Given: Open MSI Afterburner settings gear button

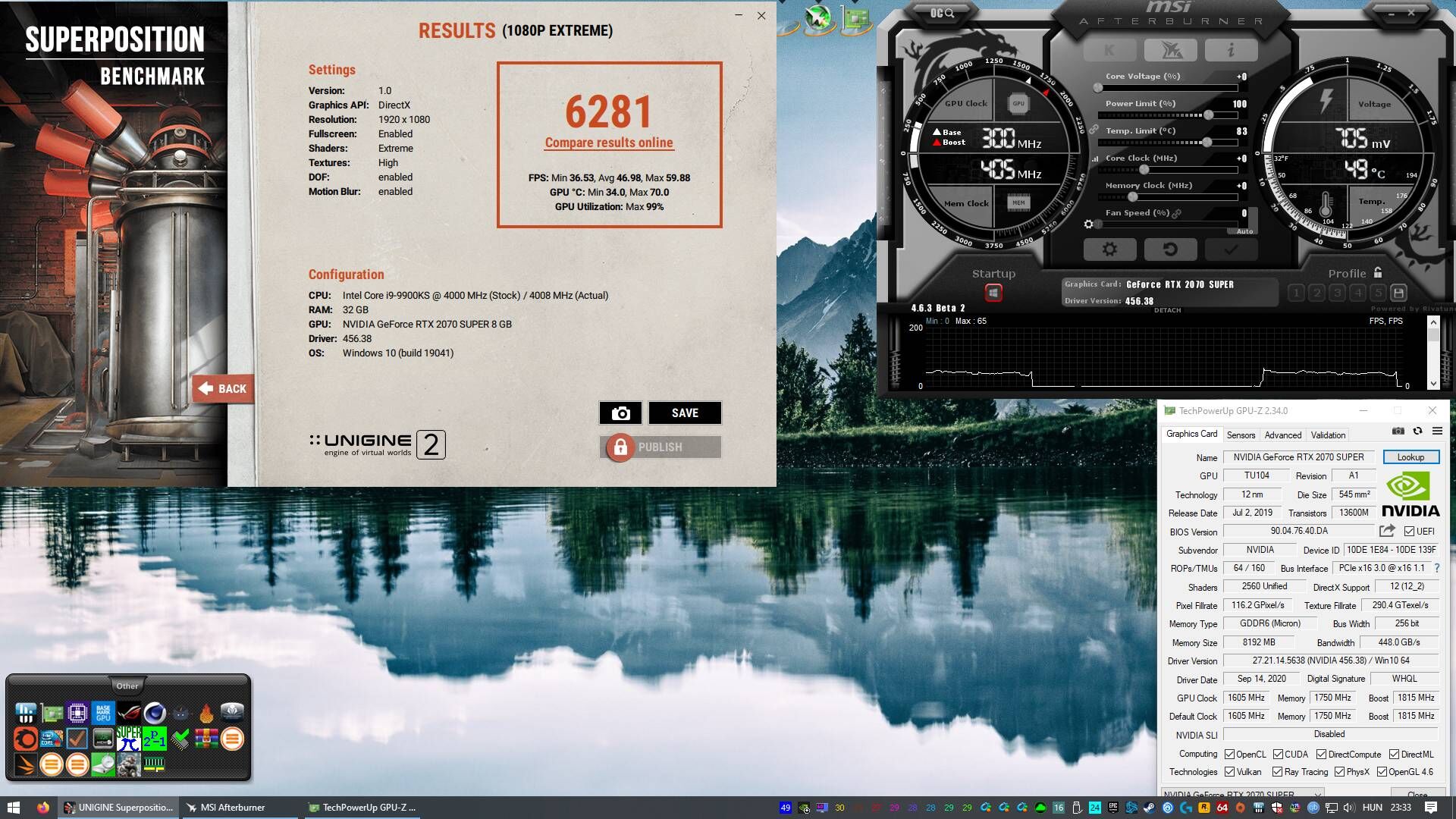Looking at the screenshot, I should 1109,249.
